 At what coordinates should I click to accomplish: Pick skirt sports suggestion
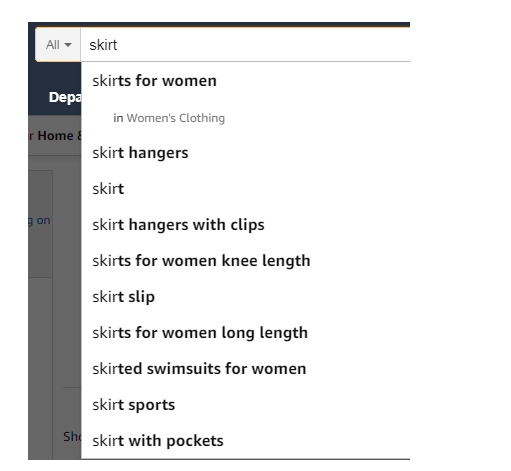coord(245,405)
